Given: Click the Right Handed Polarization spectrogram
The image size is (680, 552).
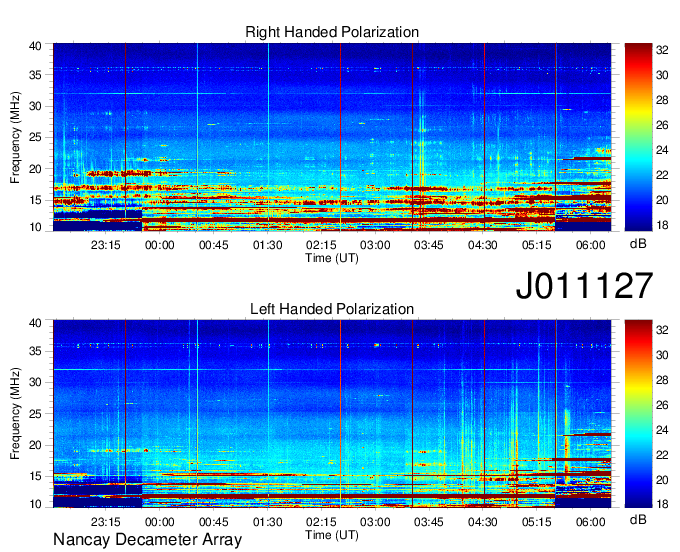Looking at the screenshot, I should (x=332, y=137).
